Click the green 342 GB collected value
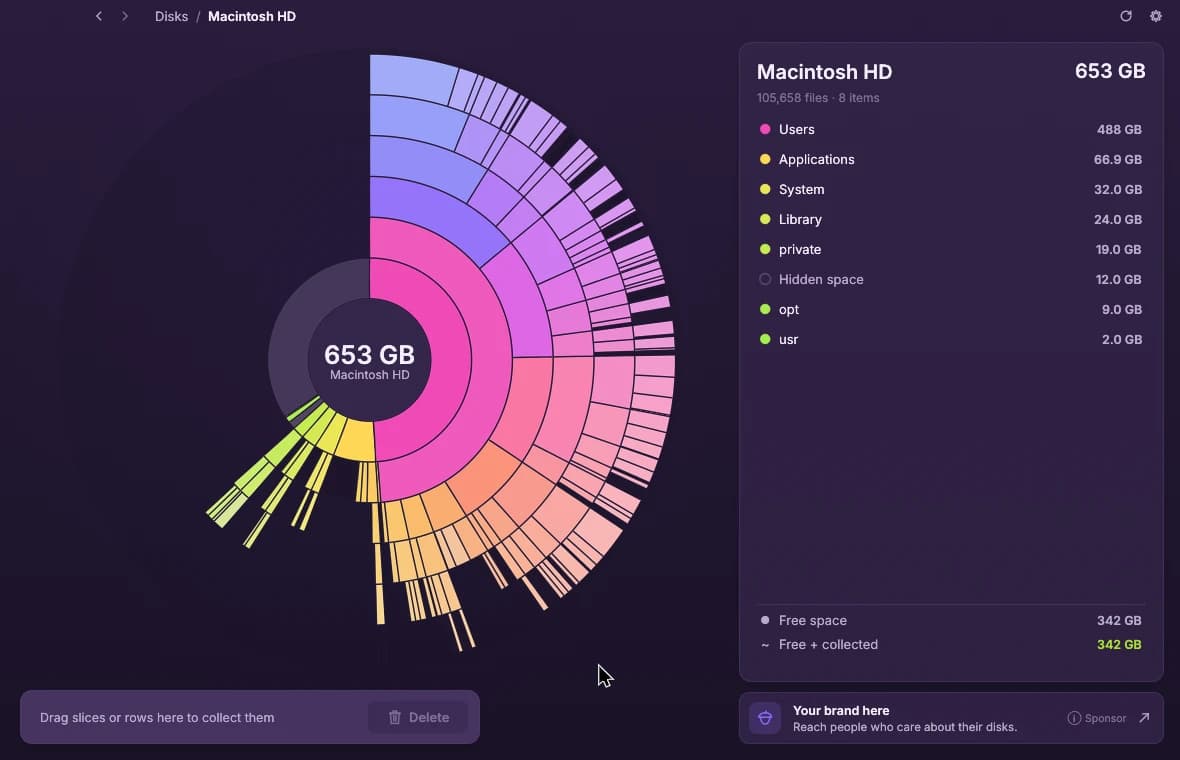The image size is (1180, 760). (1119, 645)
